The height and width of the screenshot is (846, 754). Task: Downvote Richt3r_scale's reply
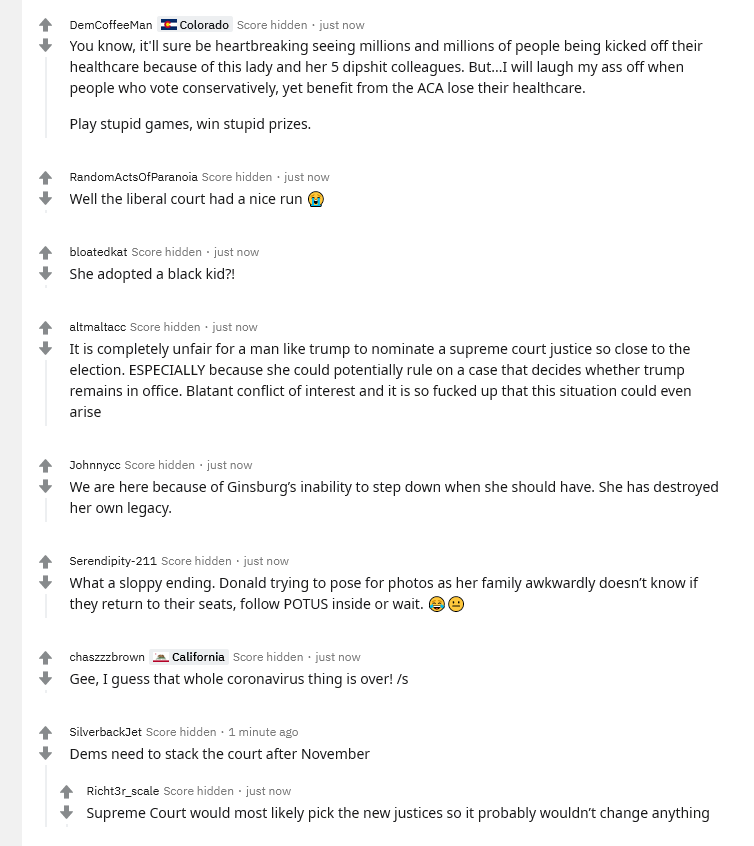coord(66,812)
